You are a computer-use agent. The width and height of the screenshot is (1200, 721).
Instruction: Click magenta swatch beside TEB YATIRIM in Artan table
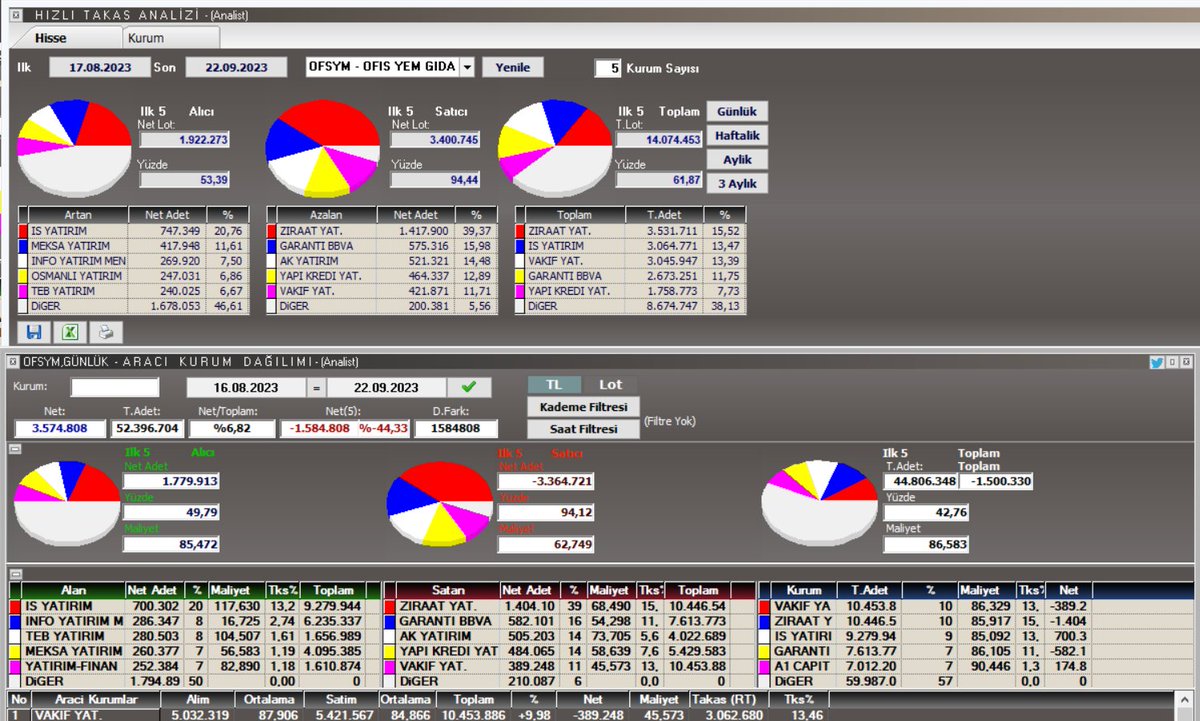[24, 290]
